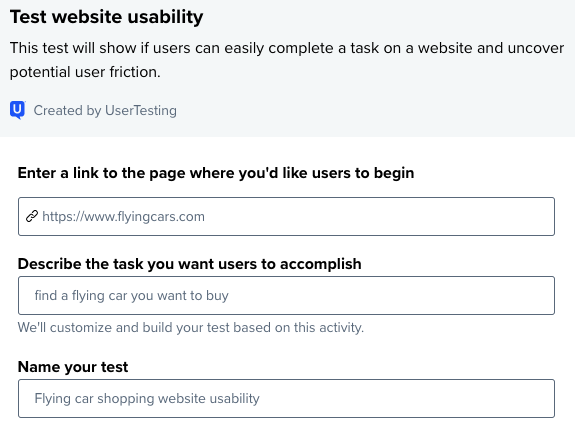The image size is (575, 423).
Task: Click the chain link icon in URL field
Action: tap(32, 216)
